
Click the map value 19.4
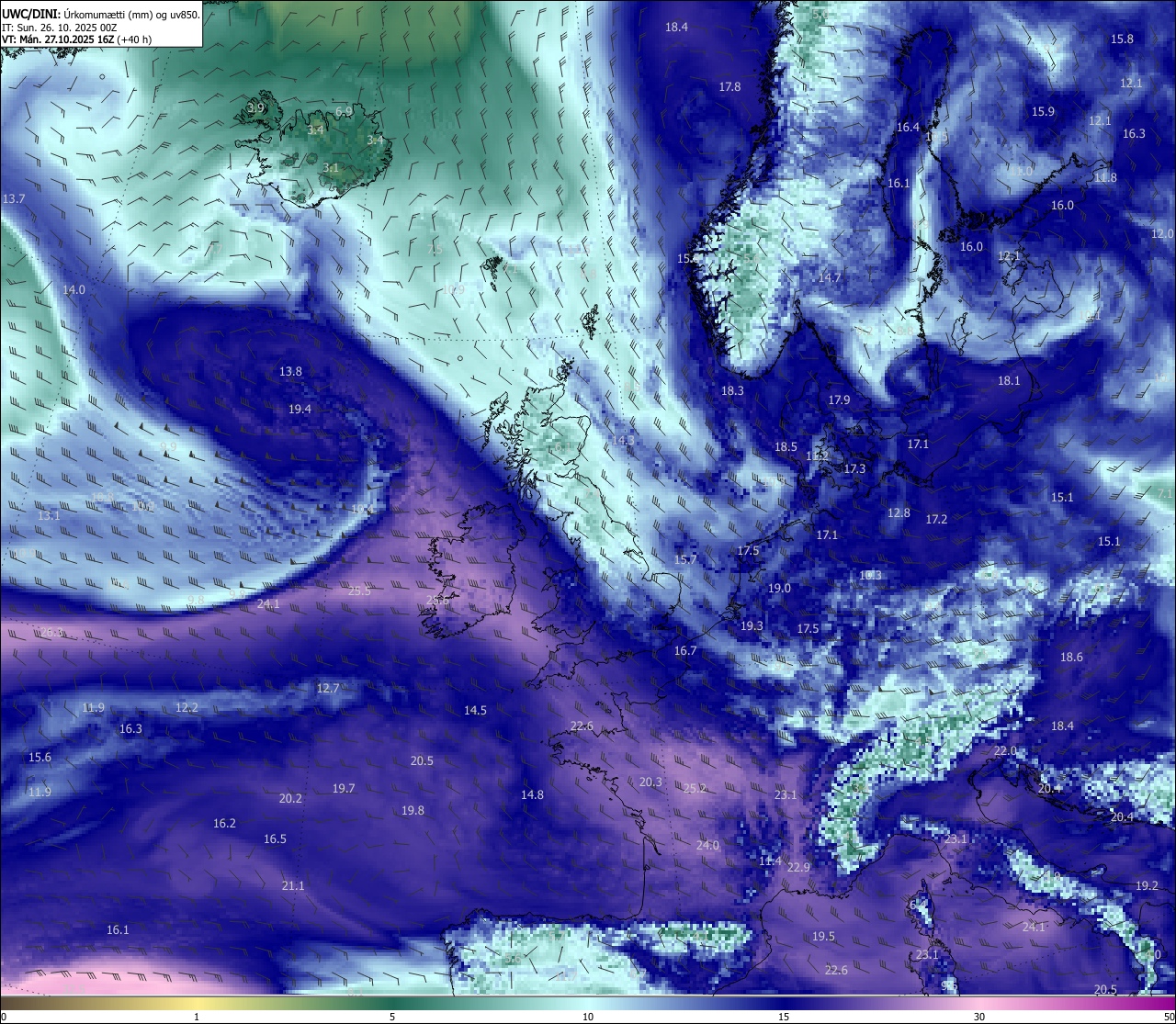click(x=300, y=409)
